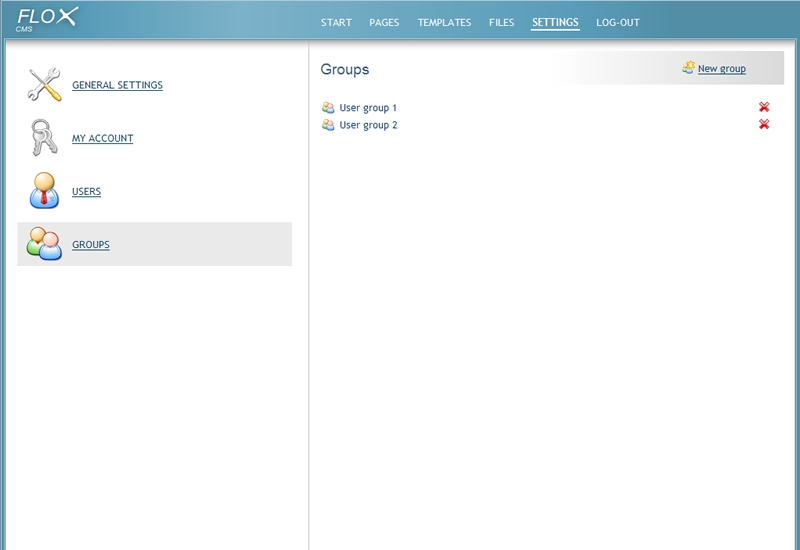Open User group 1 entry
800x550 pixels.
pyautogui.click(x=368, y=108)
